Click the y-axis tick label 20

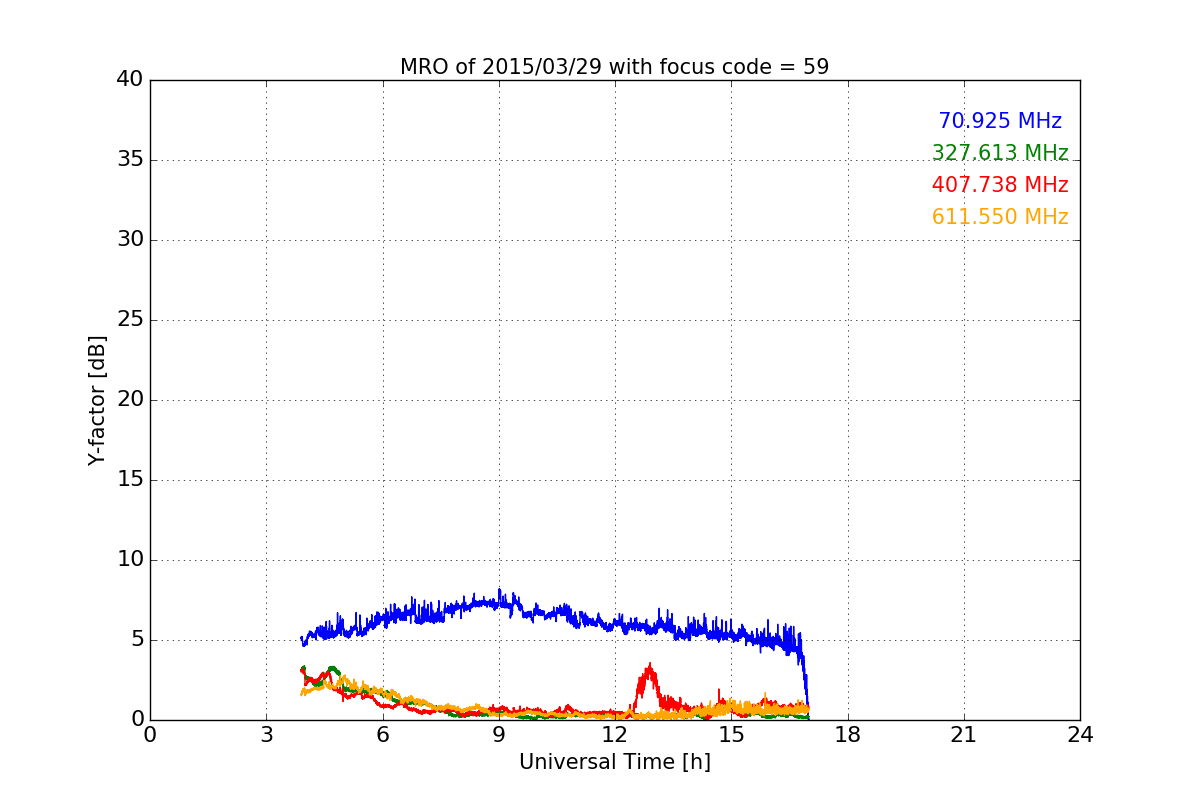(x=130, y=400)
